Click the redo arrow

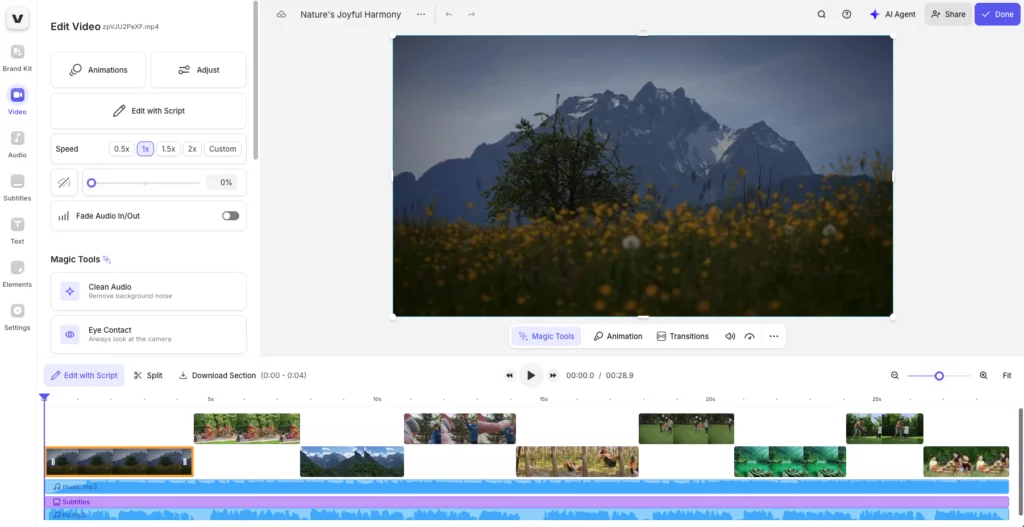[x=472, y=14]
